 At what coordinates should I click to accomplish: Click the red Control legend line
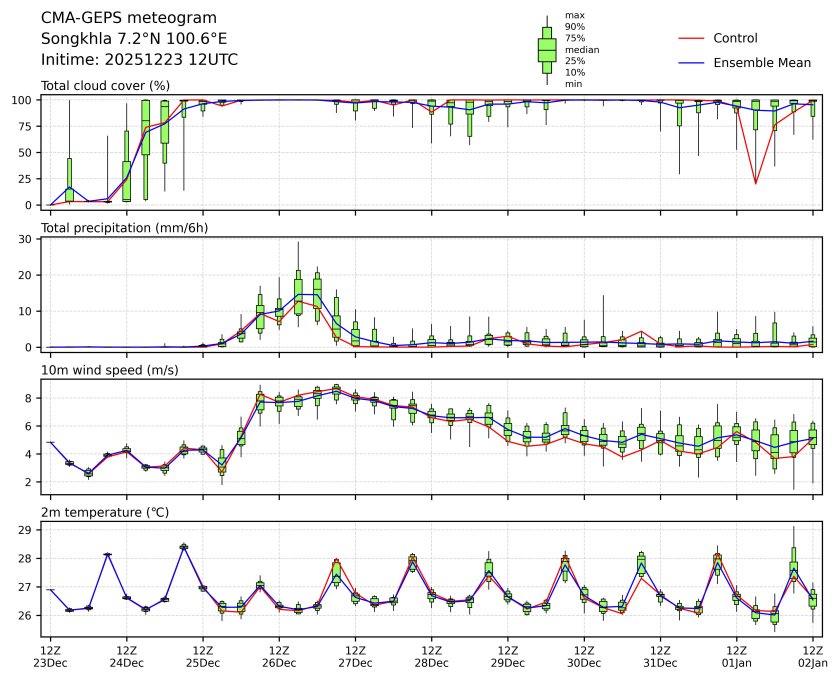[x=693, y=39]
